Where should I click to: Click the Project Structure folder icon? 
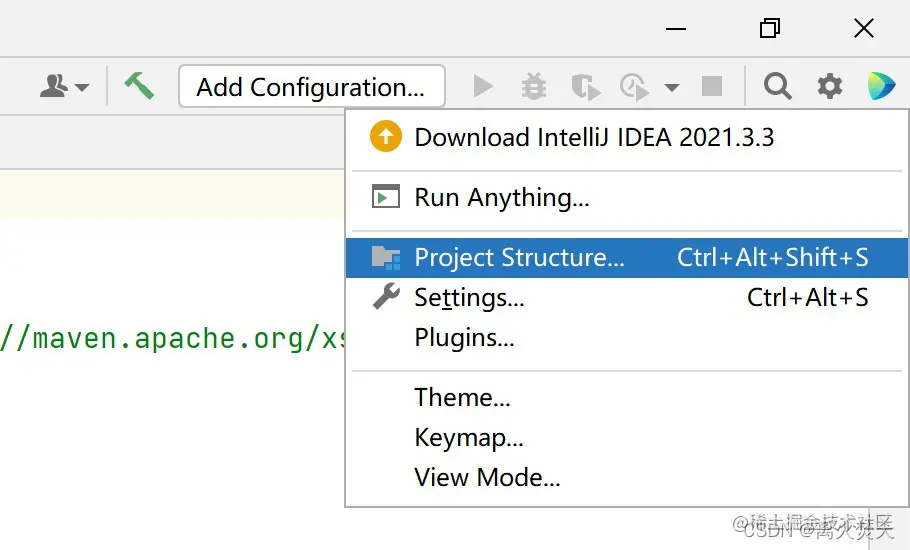[x=386, y=258]
